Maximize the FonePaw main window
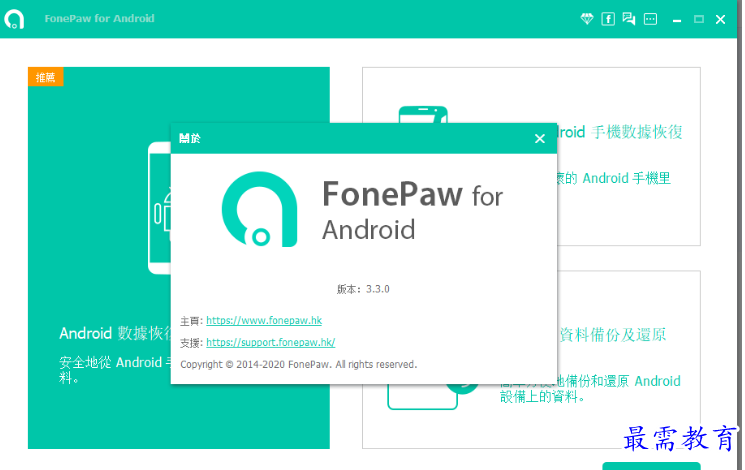The width and height of the screenshot is (745, 470). [698, 19]
